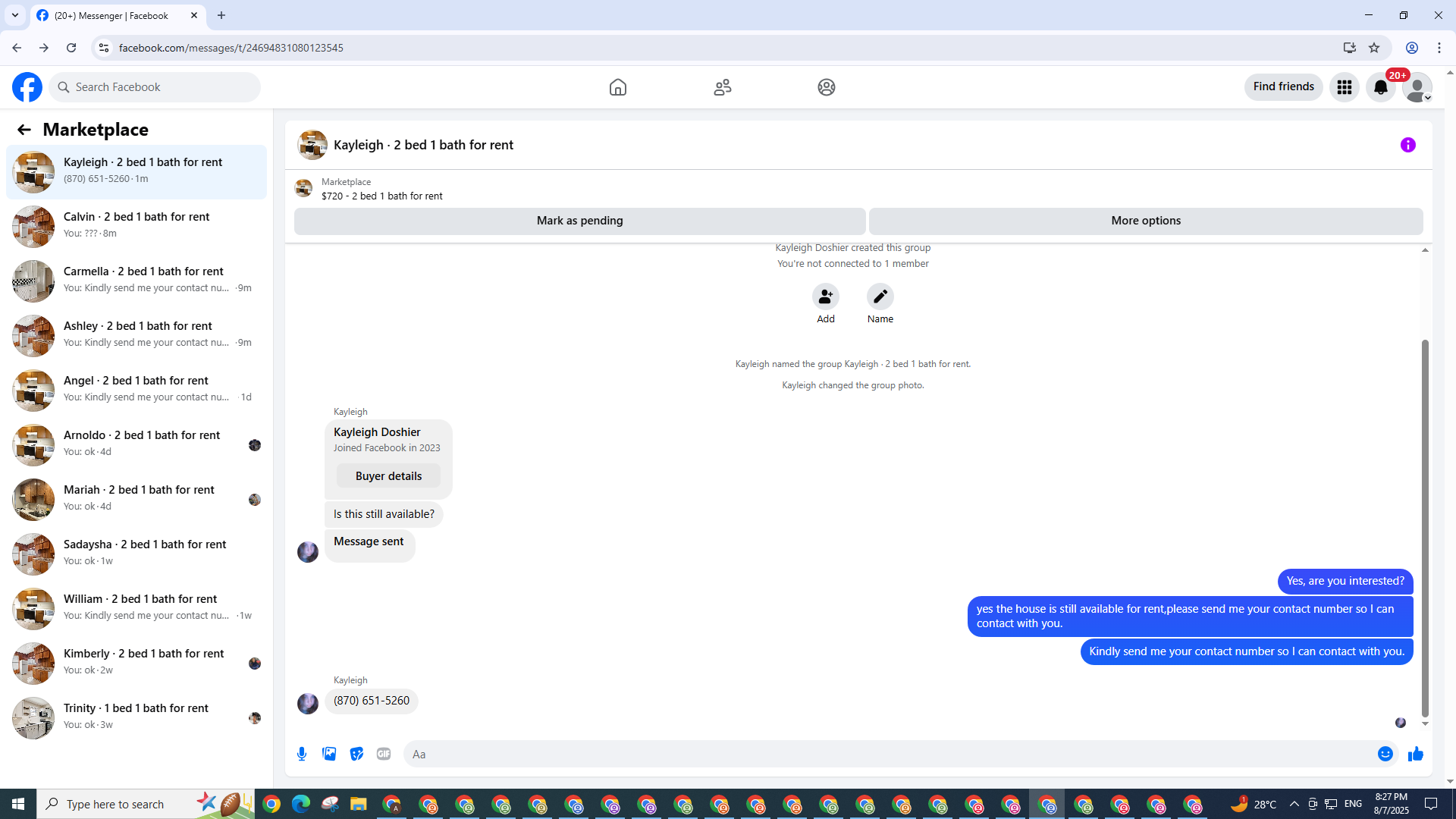
Task: Select the Messenger | Facebook browser tab
Action: coord(118,15)
